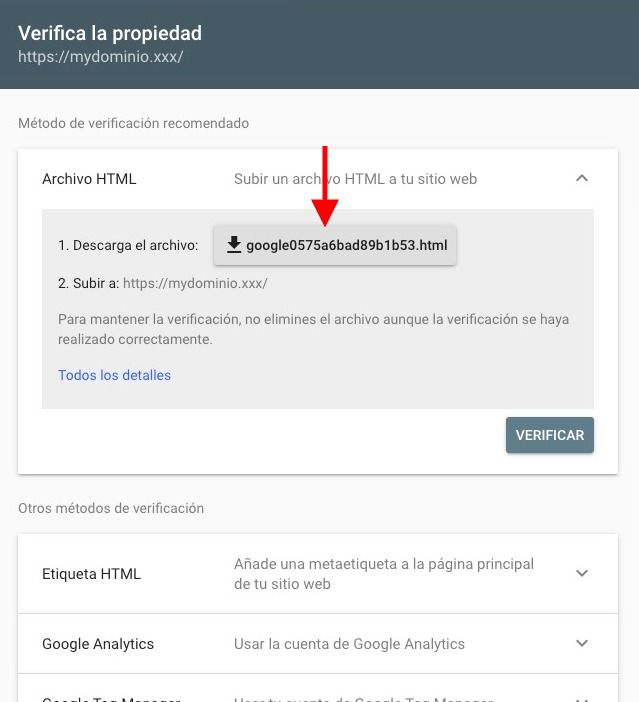The height and width of the screenshot is (702, 639).
Task: Click the download arrow icon beside the filename
Action: pos(234,245)
